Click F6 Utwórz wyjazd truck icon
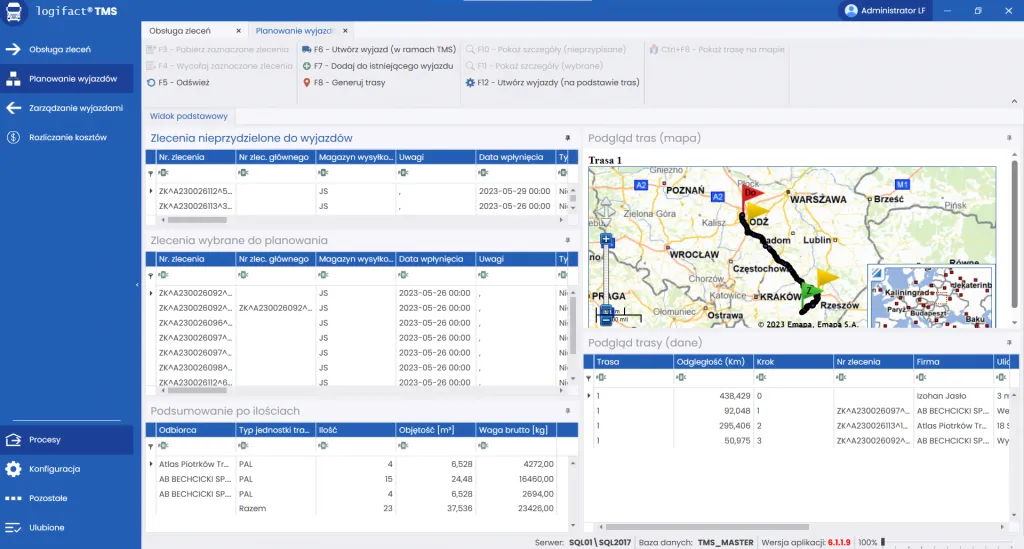Viewport: 1024px width, 549px height. pyautogui.click(x=307, y=49)
